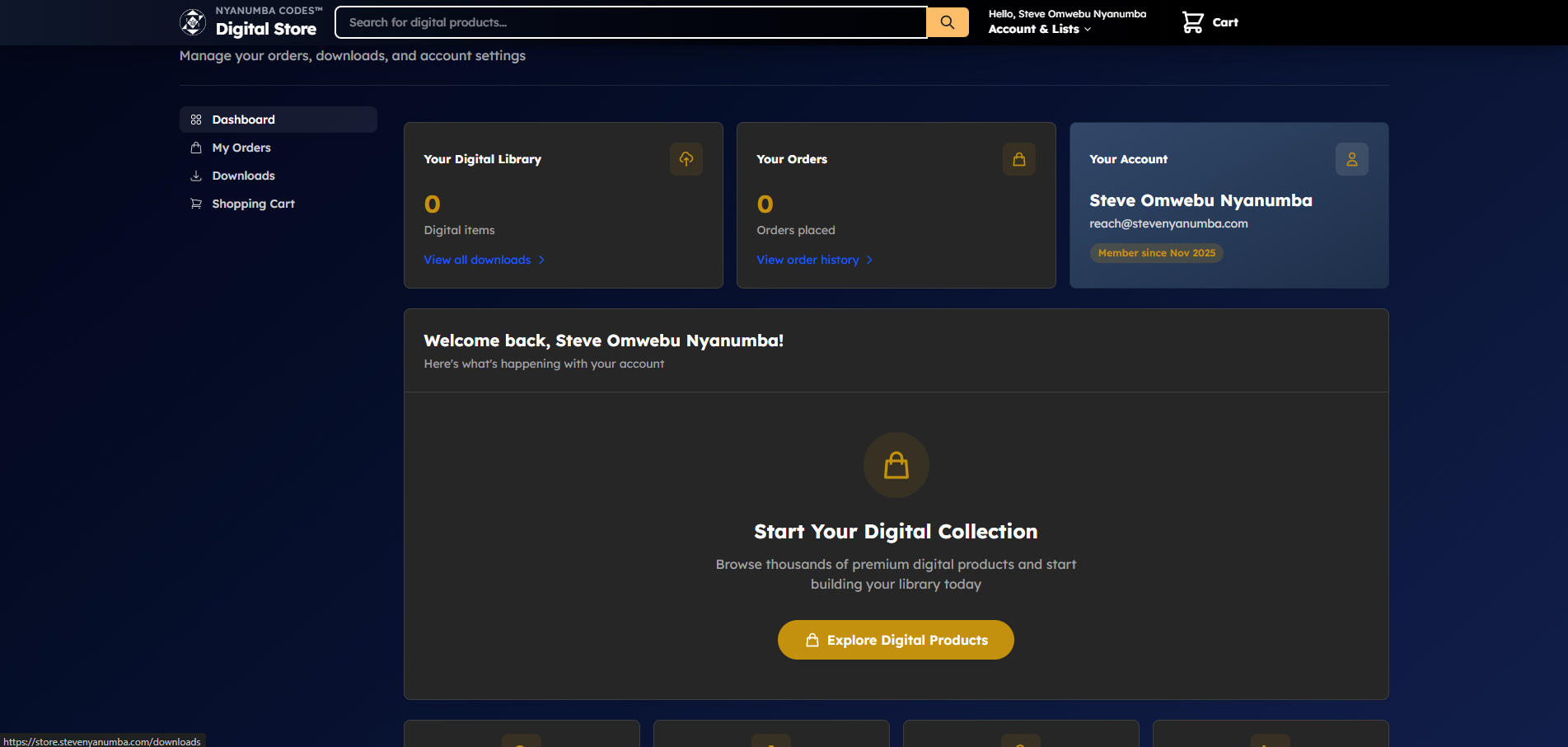Click the Downloads arrow icon in sidebar

(x=196, y=176)
